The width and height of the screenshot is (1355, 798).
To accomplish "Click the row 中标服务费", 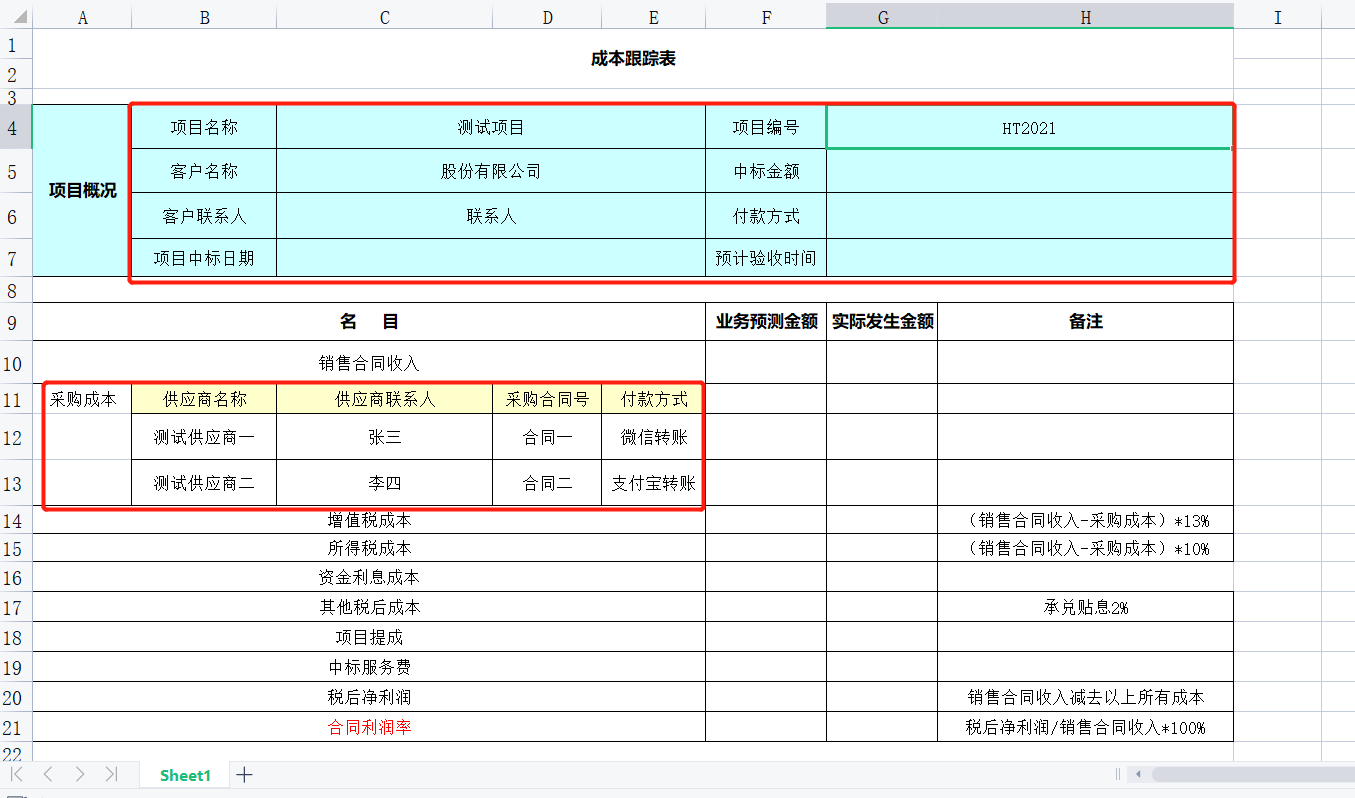I will [369, 667].
